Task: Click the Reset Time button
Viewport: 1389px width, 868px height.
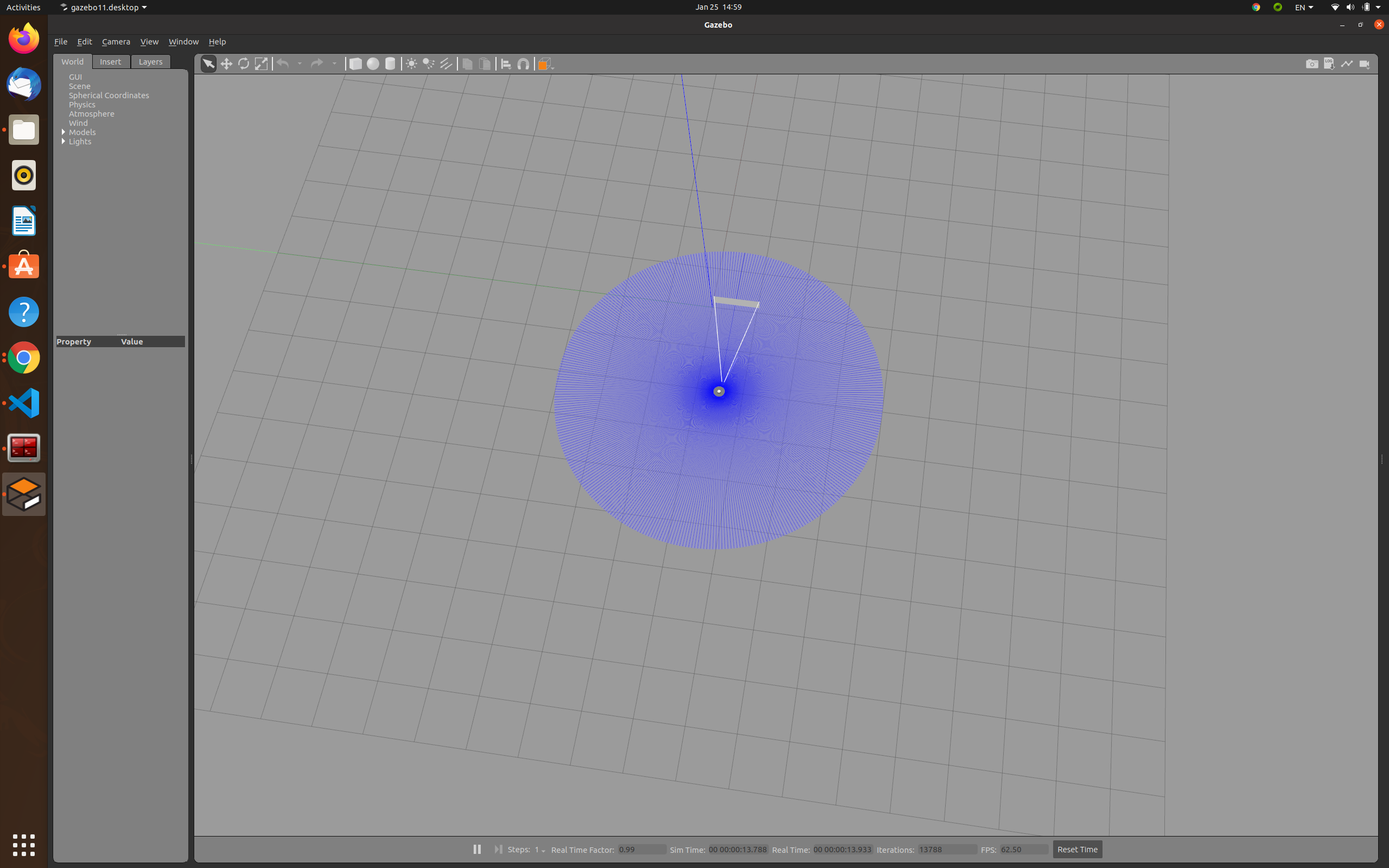Action: click(1077, 849)
